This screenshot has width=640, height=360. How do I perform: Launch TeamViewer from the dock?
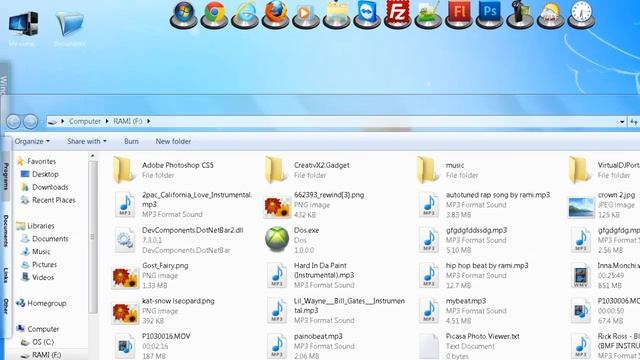click(x=367, y=14)
